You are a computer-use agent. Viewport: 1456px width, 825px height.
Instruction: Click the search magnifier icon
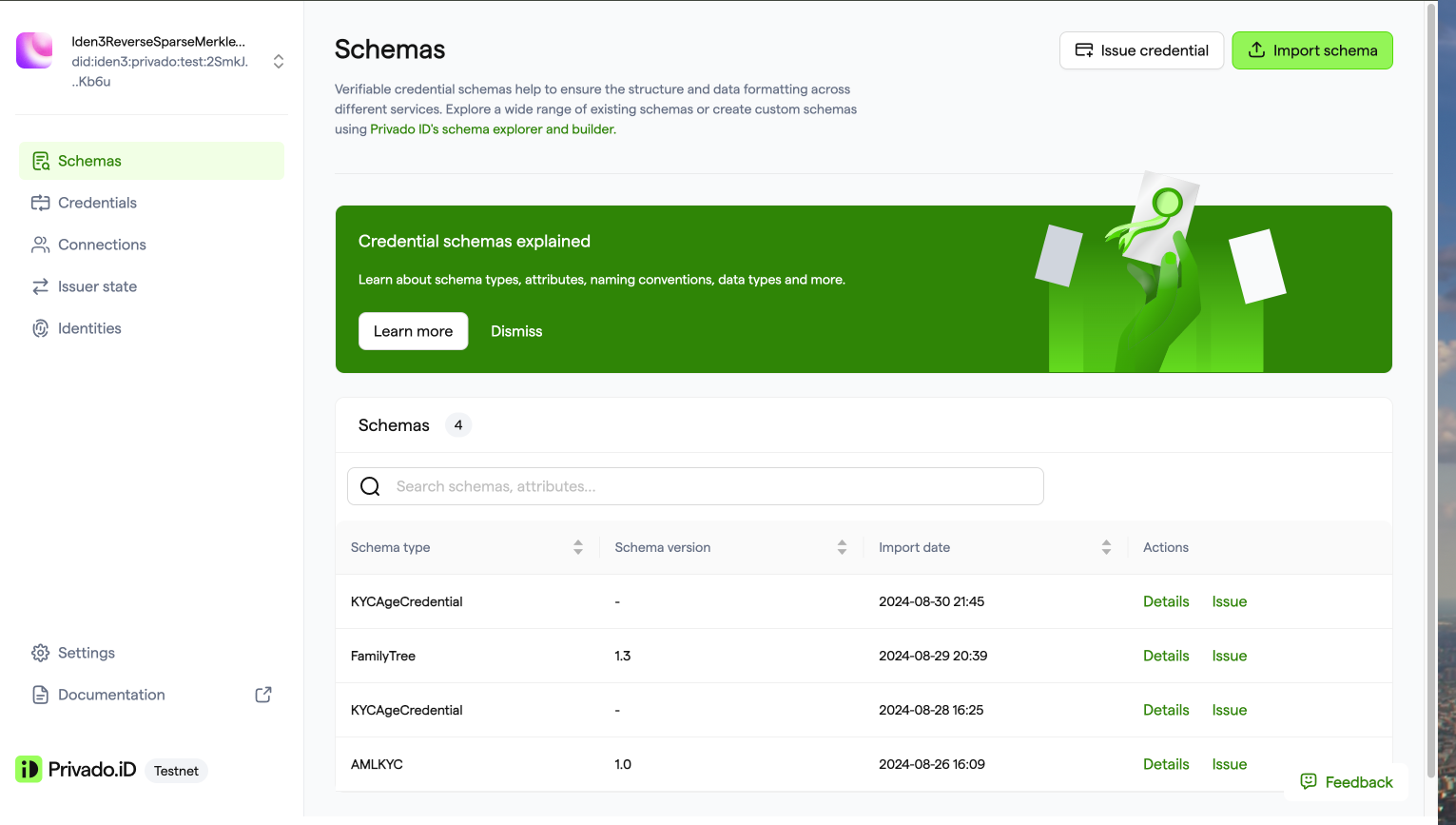[370, 486]
